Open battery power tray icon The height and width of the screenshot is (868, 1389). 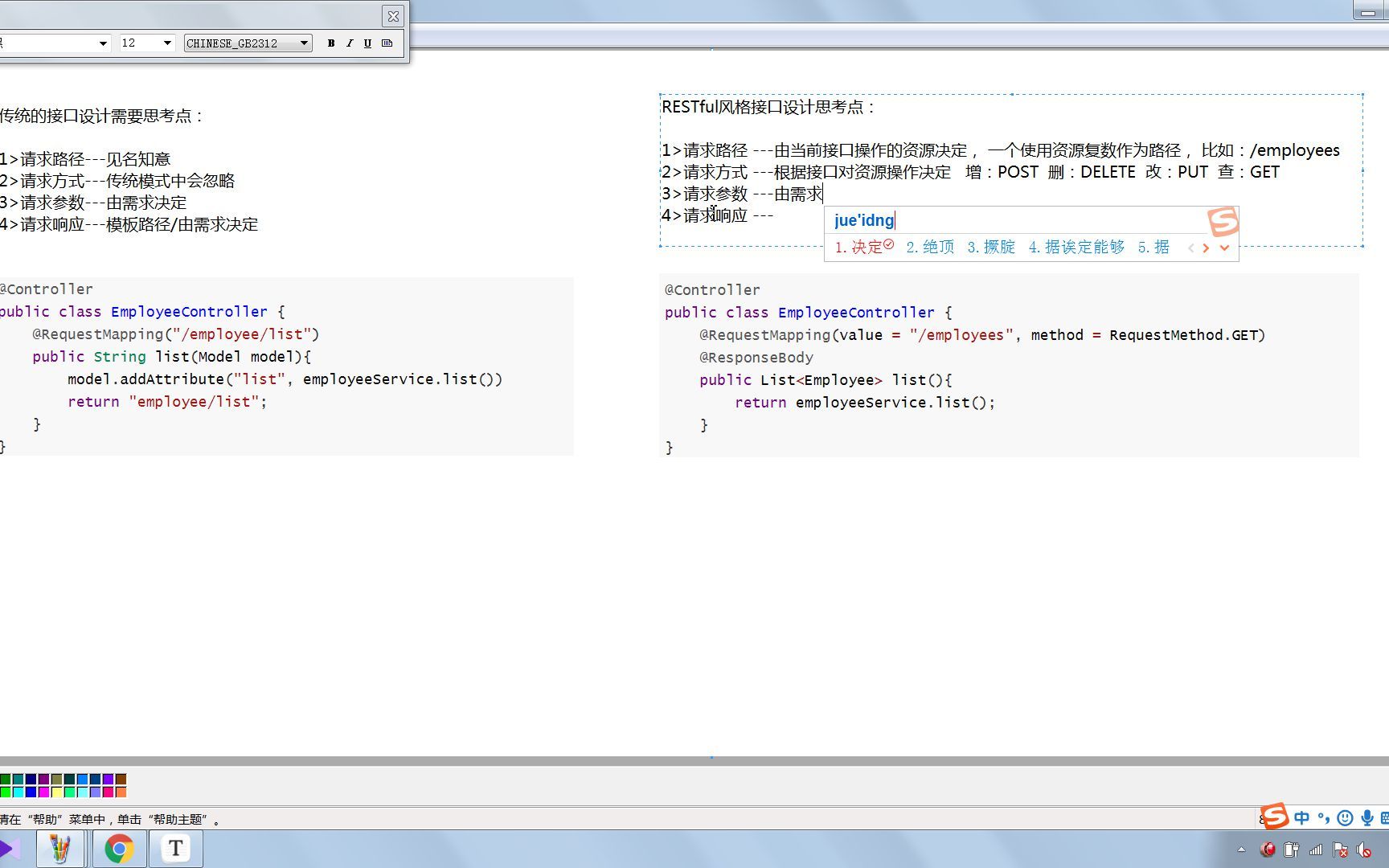(1292, 850)
